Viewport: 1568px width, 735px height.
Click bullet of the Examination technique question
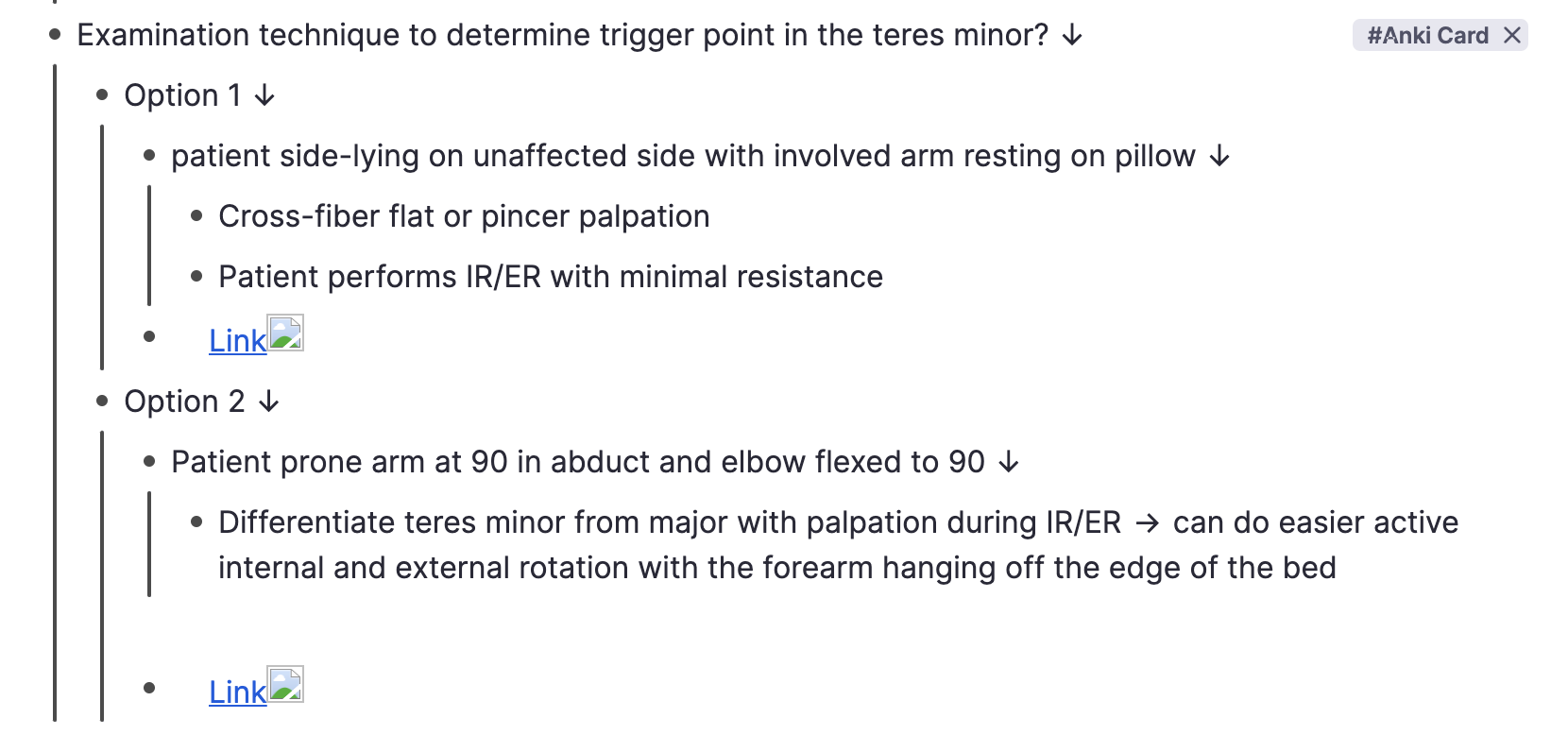(55, 35)
